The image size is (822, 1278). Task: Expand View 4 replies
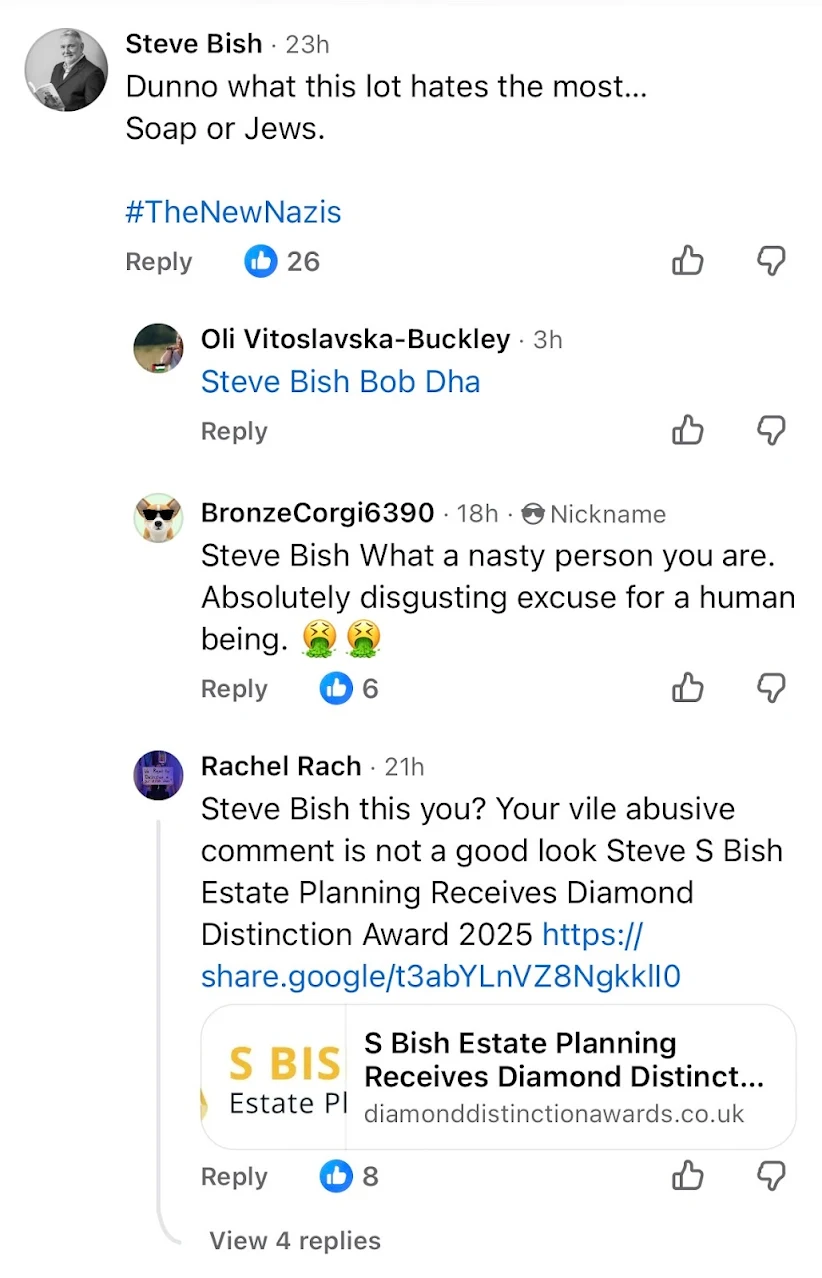click(x=295, y=1240)
